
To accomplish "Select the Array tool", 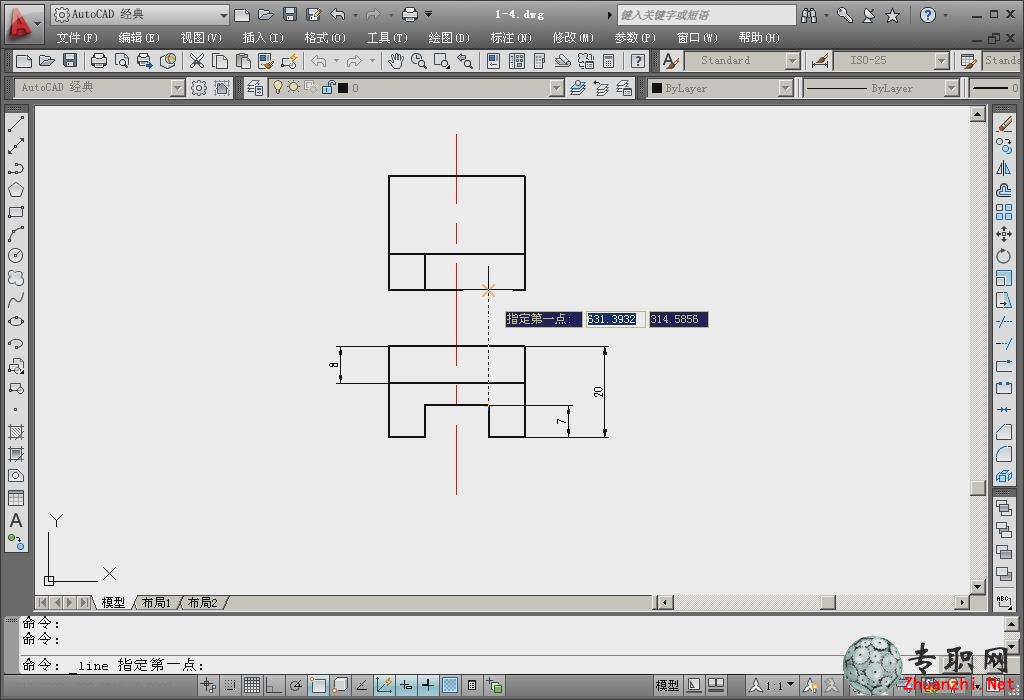I will [1004, 212].
